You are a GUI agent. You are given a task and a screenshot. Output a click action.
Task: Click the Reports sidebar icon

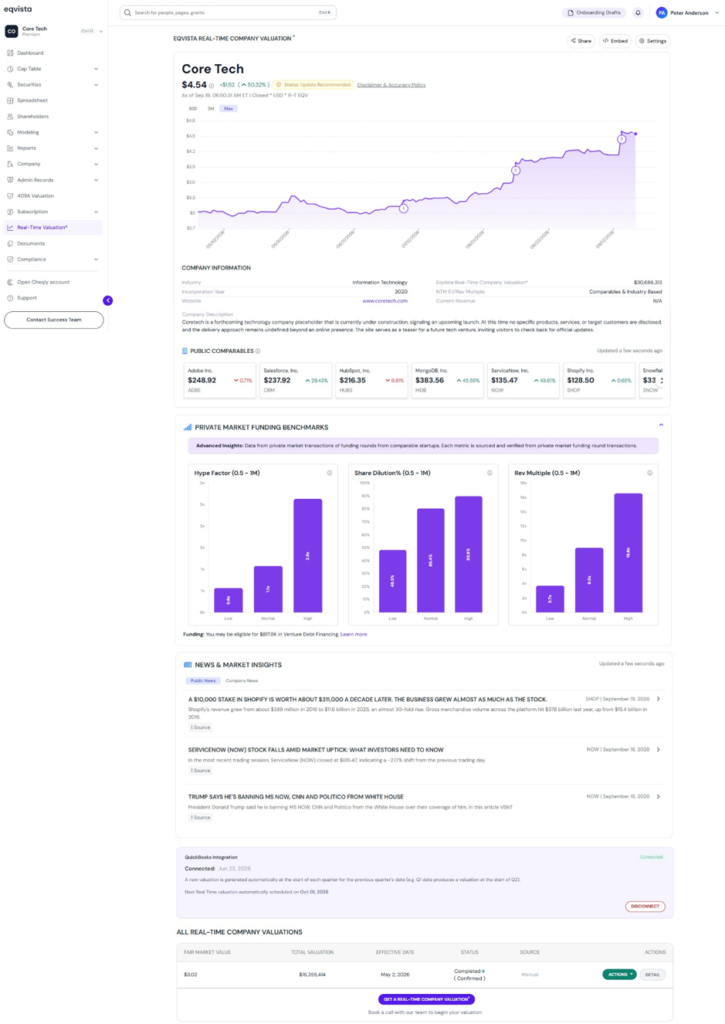[10, 148]
